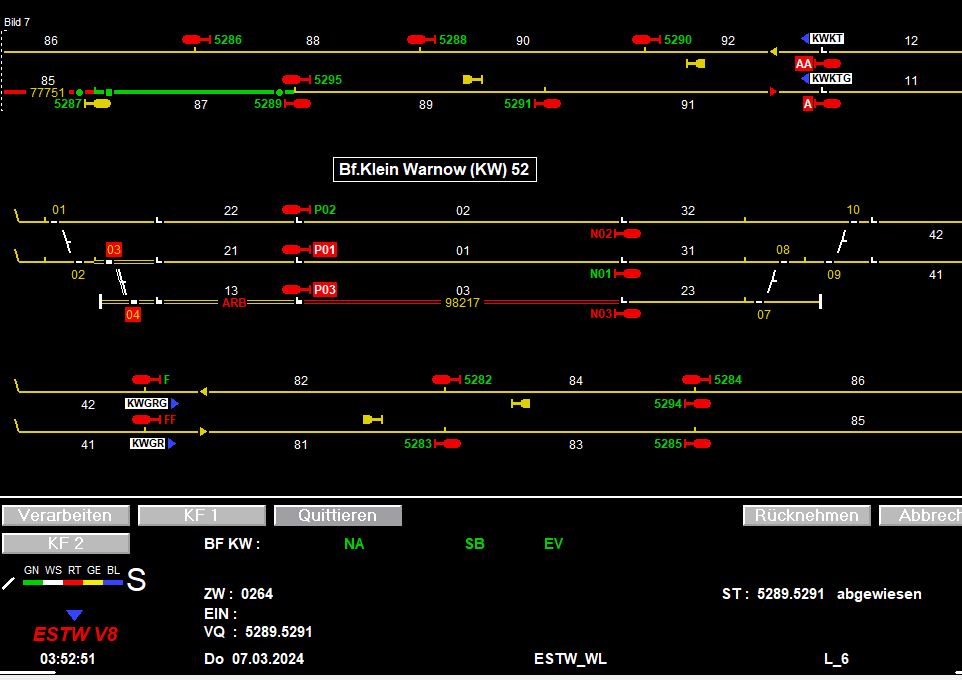Select signal 5287 yellow icon

(98, 104)
